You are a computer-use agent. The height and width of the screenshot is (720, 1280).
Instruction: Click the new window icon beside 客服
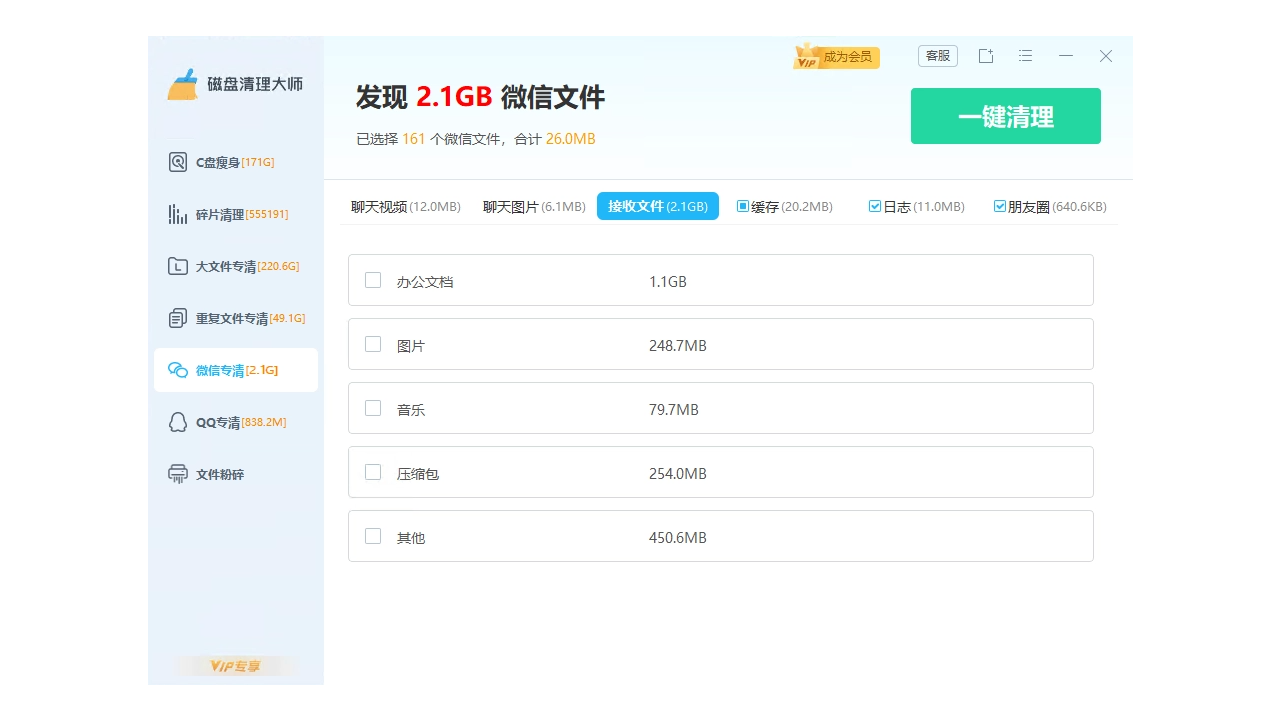point(985,55)
